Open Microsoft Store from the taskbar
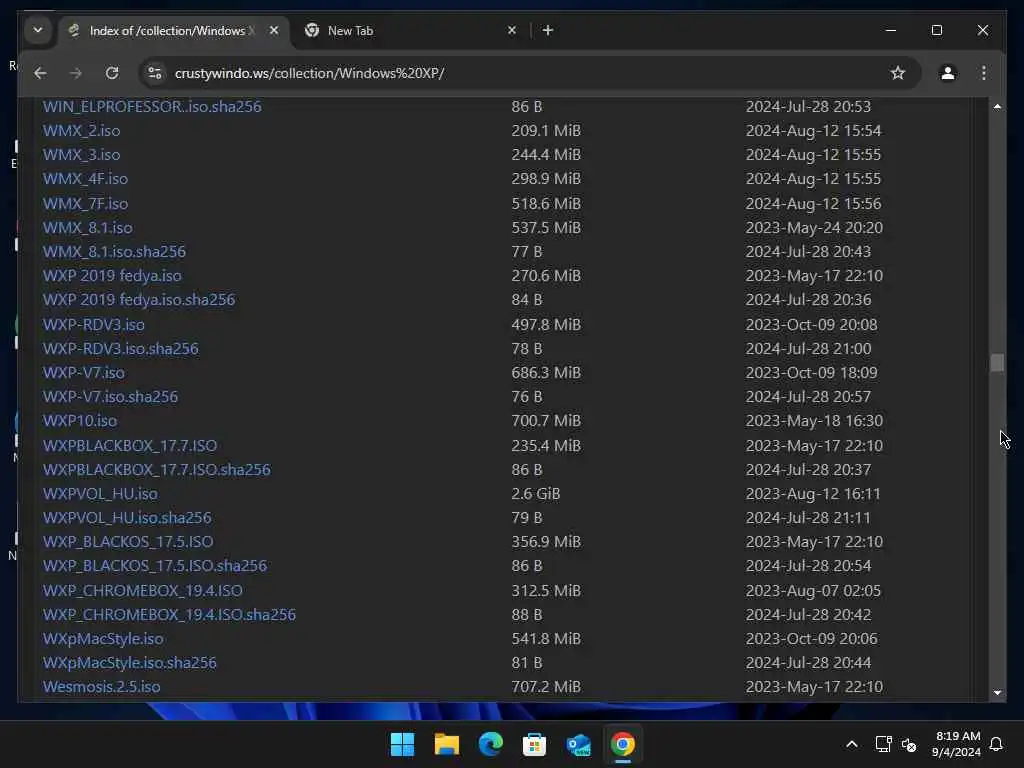 click(x=534, y=744)
